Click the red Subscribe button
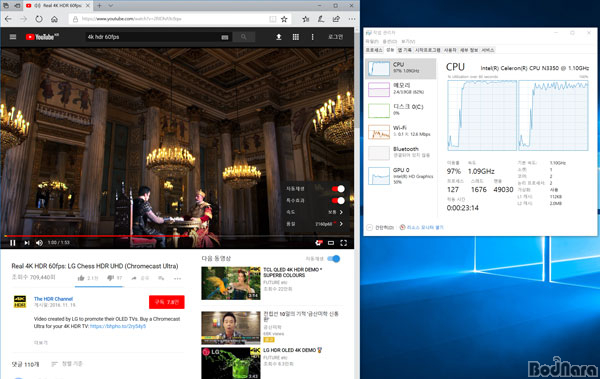 click(167, 302)
